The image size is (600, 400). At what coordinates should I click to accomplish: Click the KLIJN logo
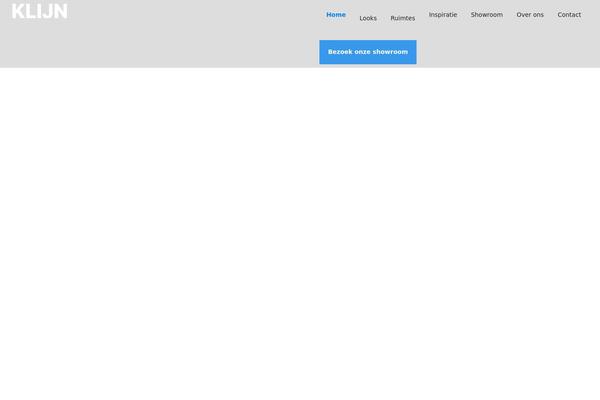pos(40,11)
